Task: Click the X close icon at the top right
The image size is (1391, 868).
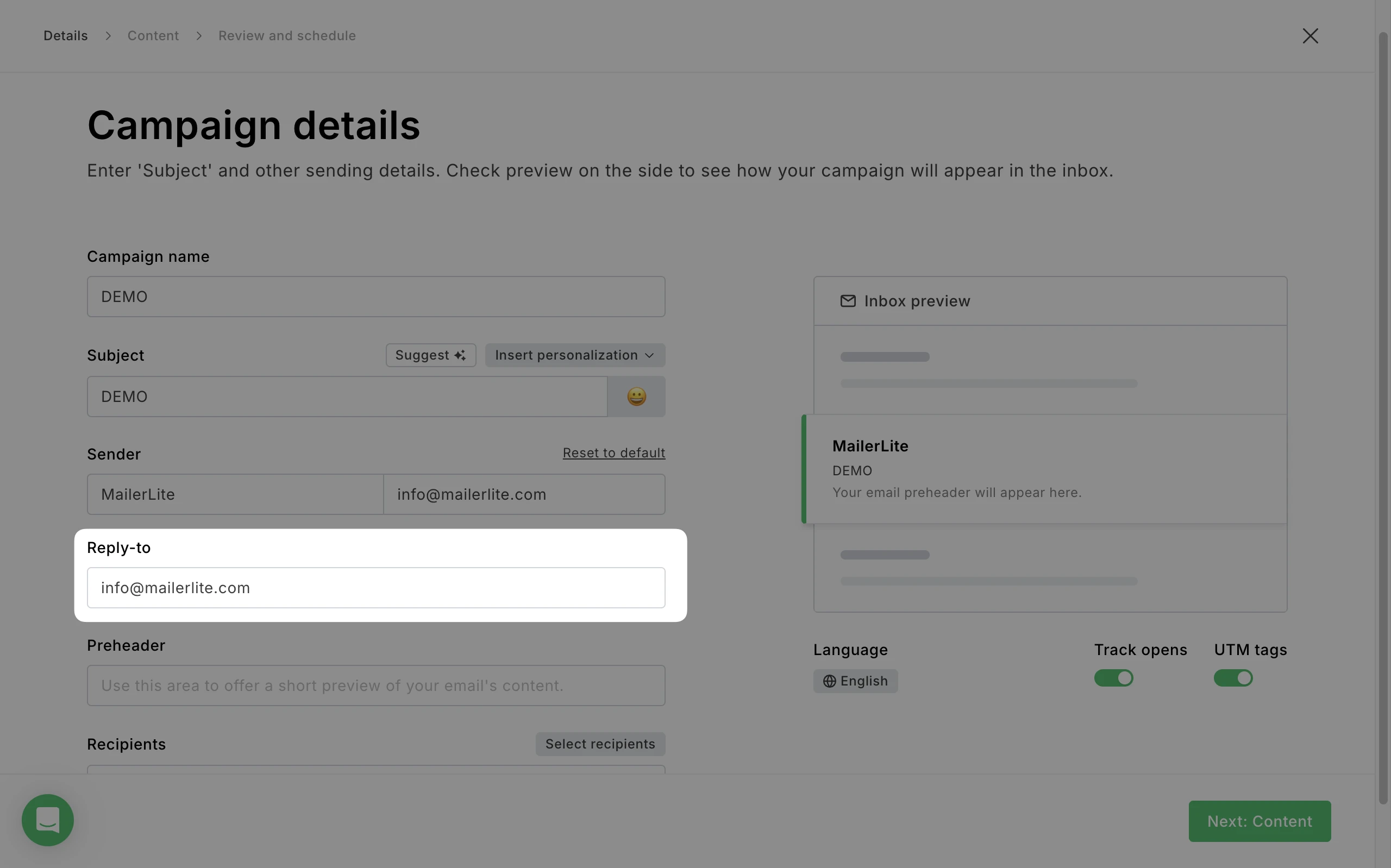Action: (x=1310, y=36)
